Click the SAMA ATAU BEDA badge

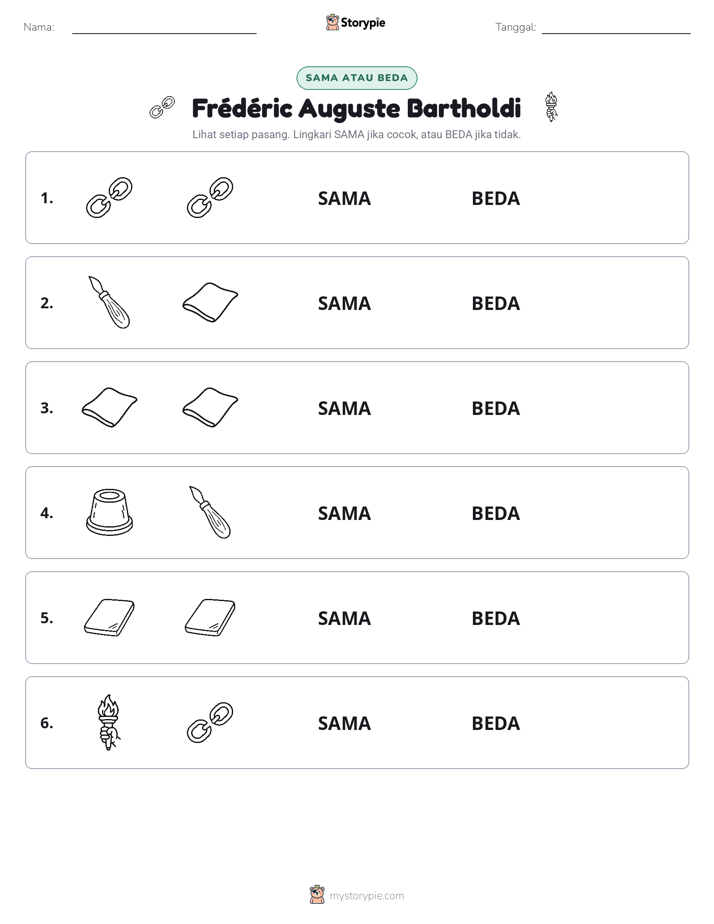click(x=356, y=78)
